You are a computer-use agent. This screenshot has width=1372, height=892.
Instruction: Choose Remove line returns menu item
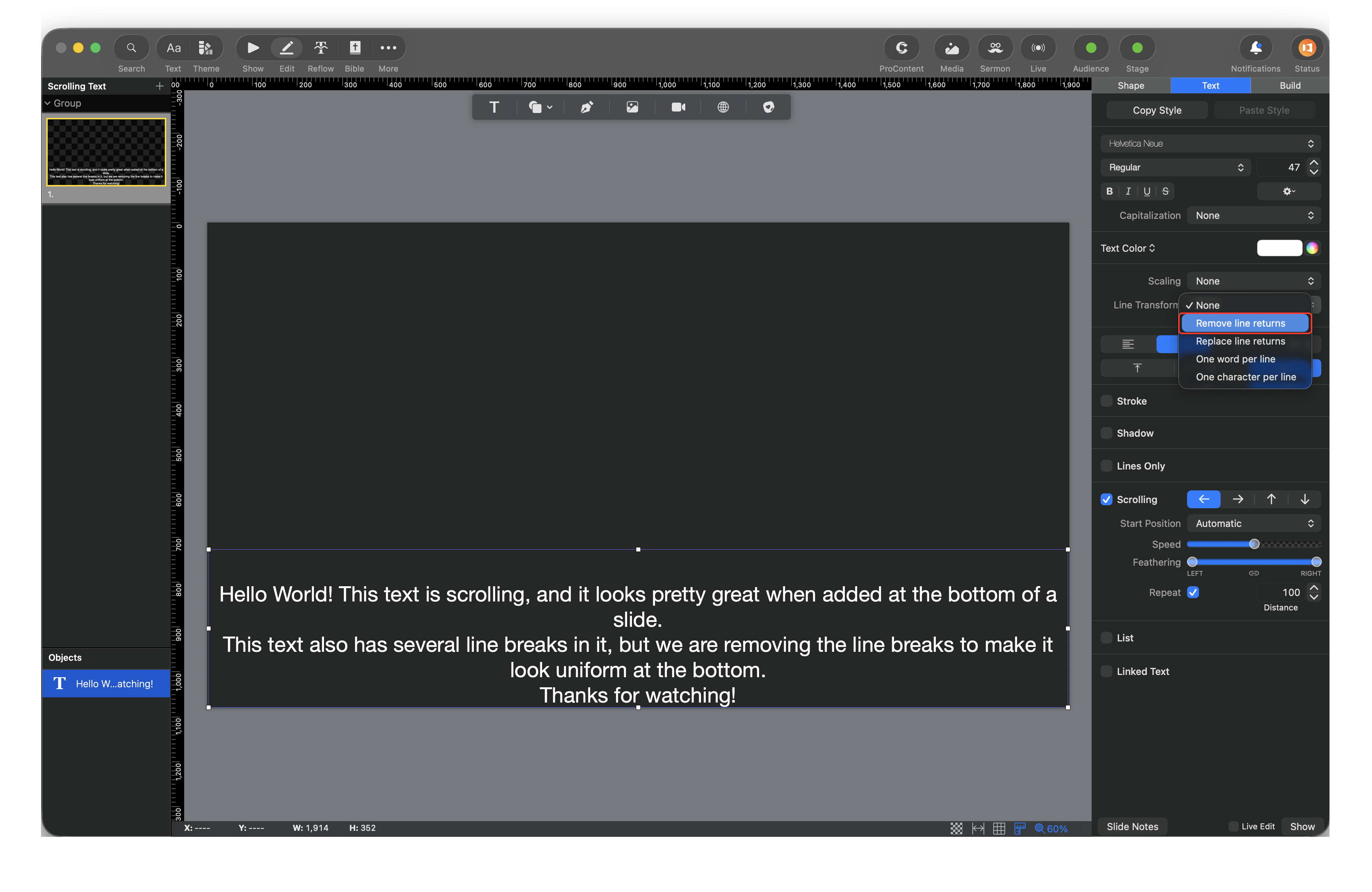click(x=1244, y=323)
